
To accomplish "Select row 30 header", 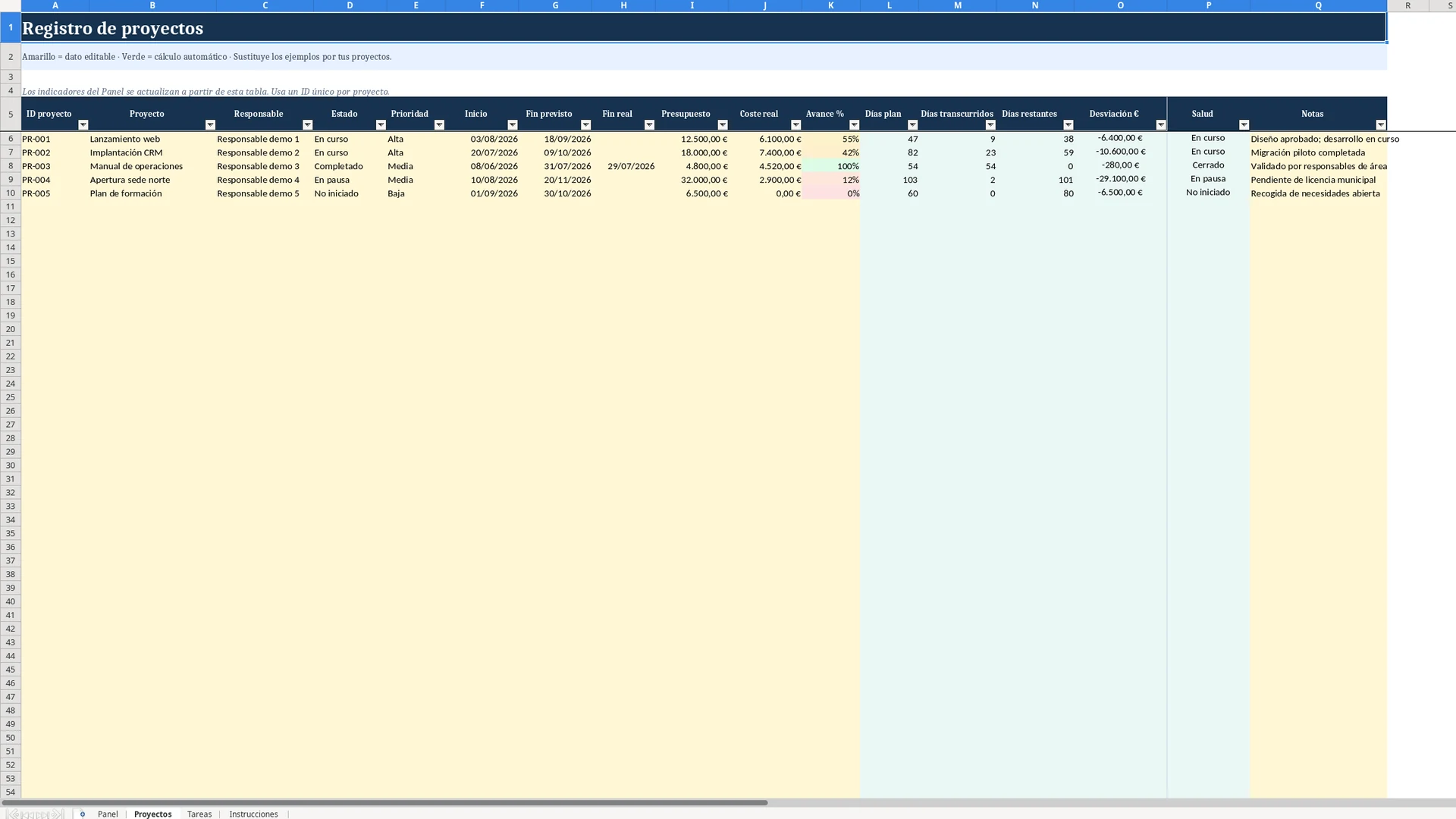I will (11, 466).
